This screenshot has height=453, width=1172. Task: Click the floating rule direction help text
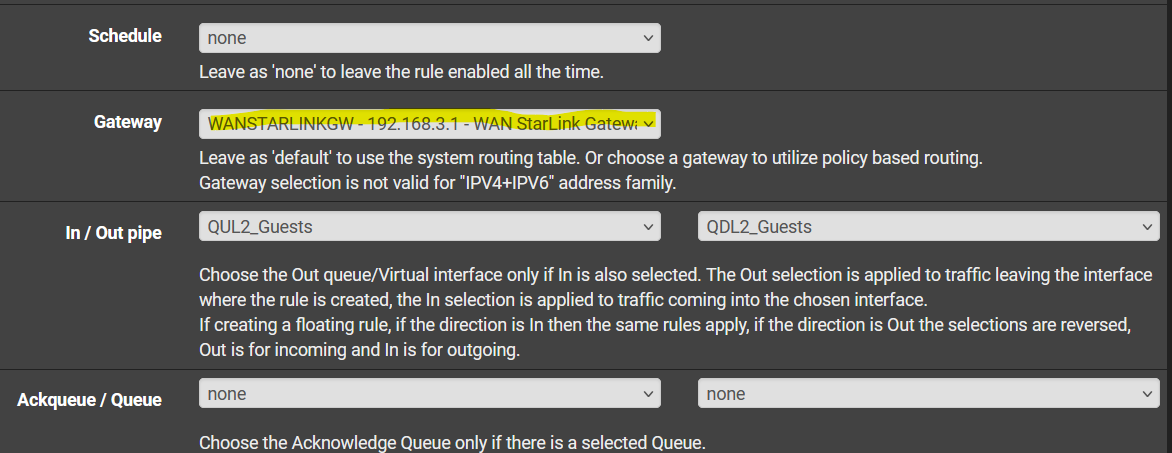[664, 338]
